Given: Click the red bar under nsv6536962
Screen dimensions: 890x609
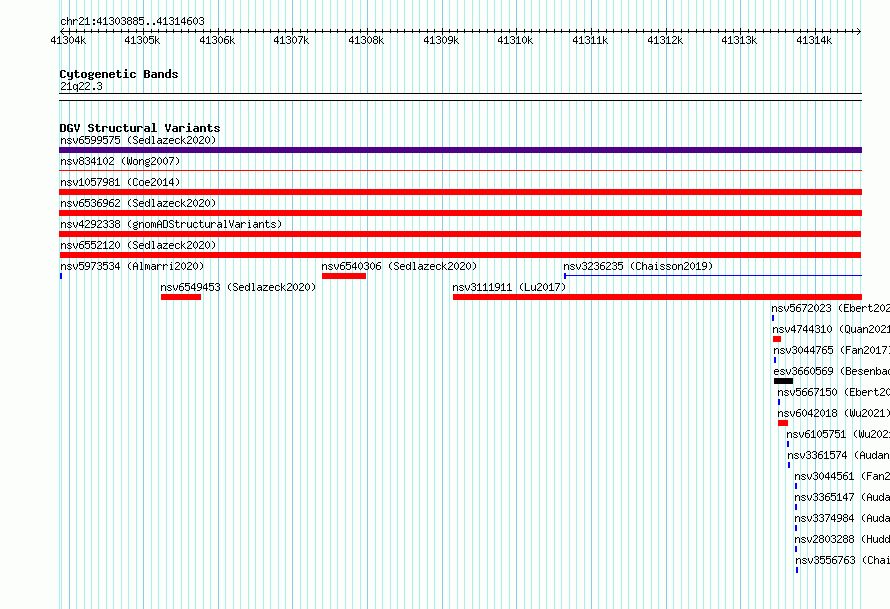Looking at the screenshot, I should (x=460, y=213).
